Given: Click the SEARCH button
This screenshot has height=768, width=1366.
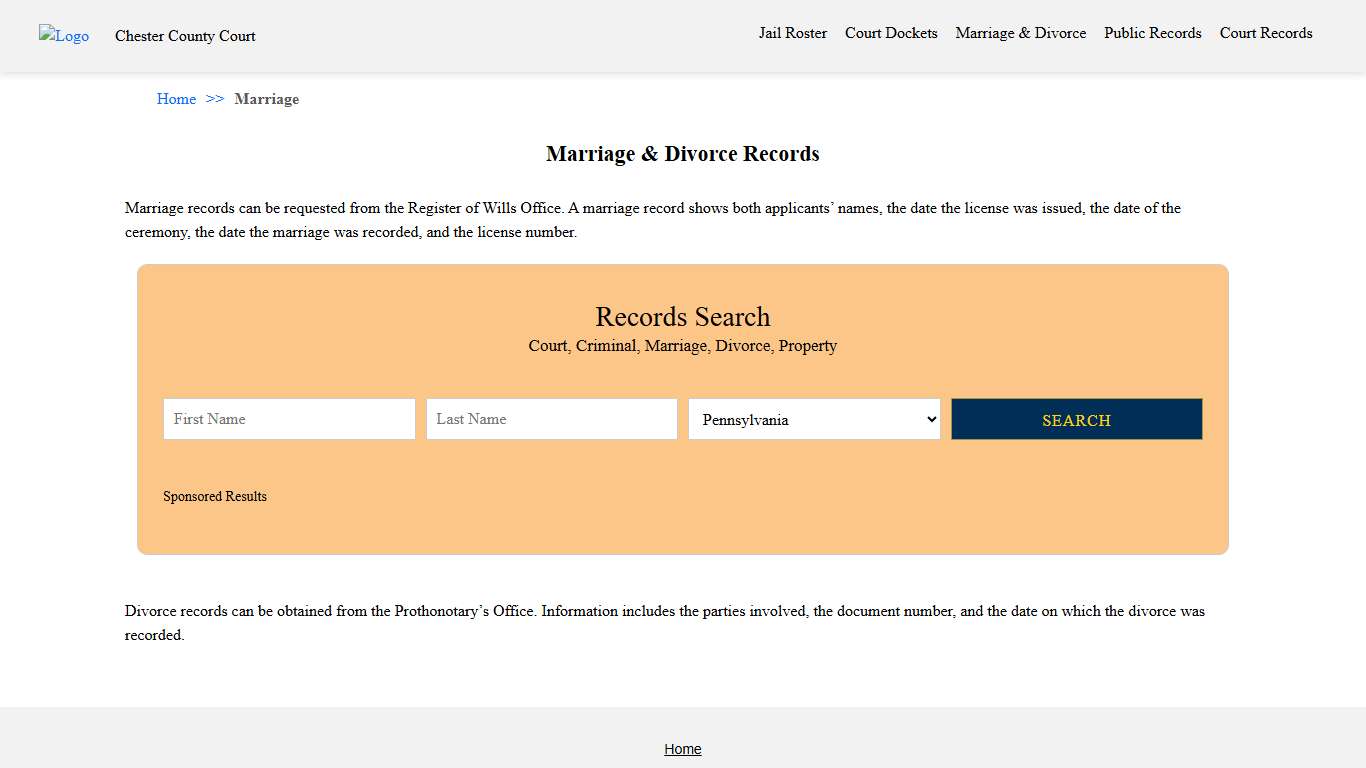Looking at the screenshot, I should click(x=1076, y=419).
